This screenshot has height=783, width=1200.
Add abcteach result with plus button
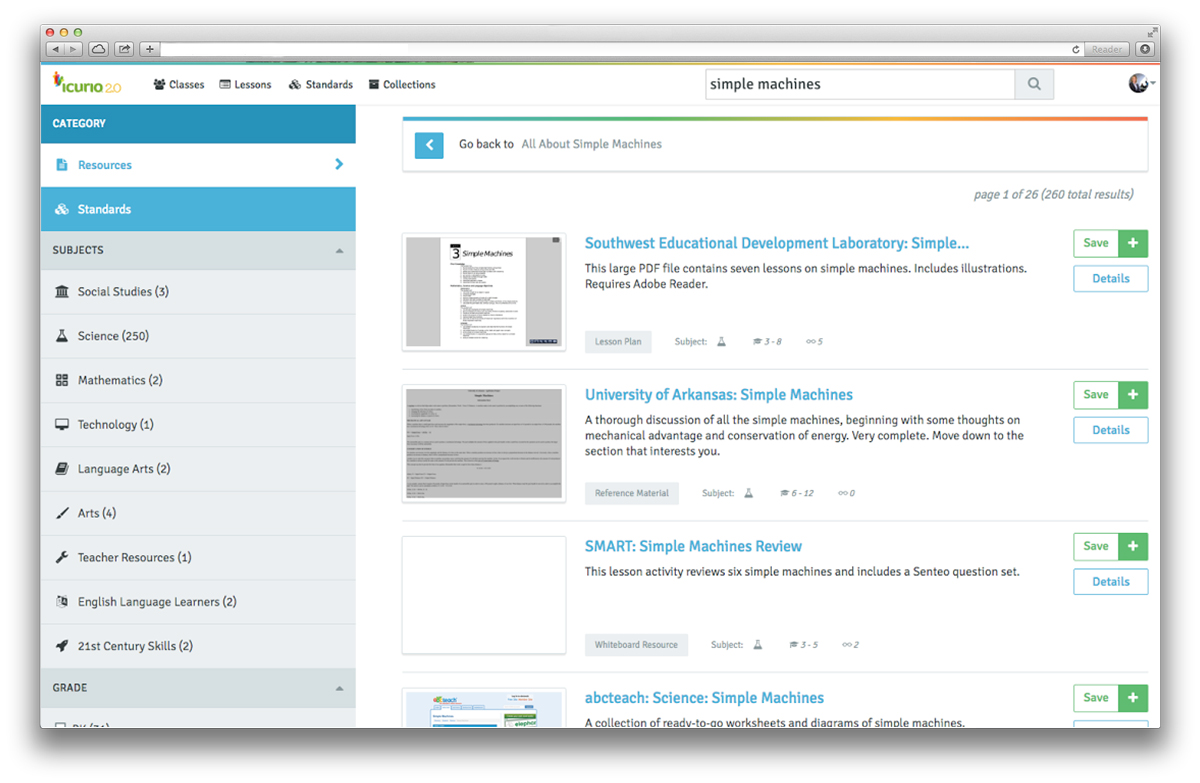pos(1133,698)
